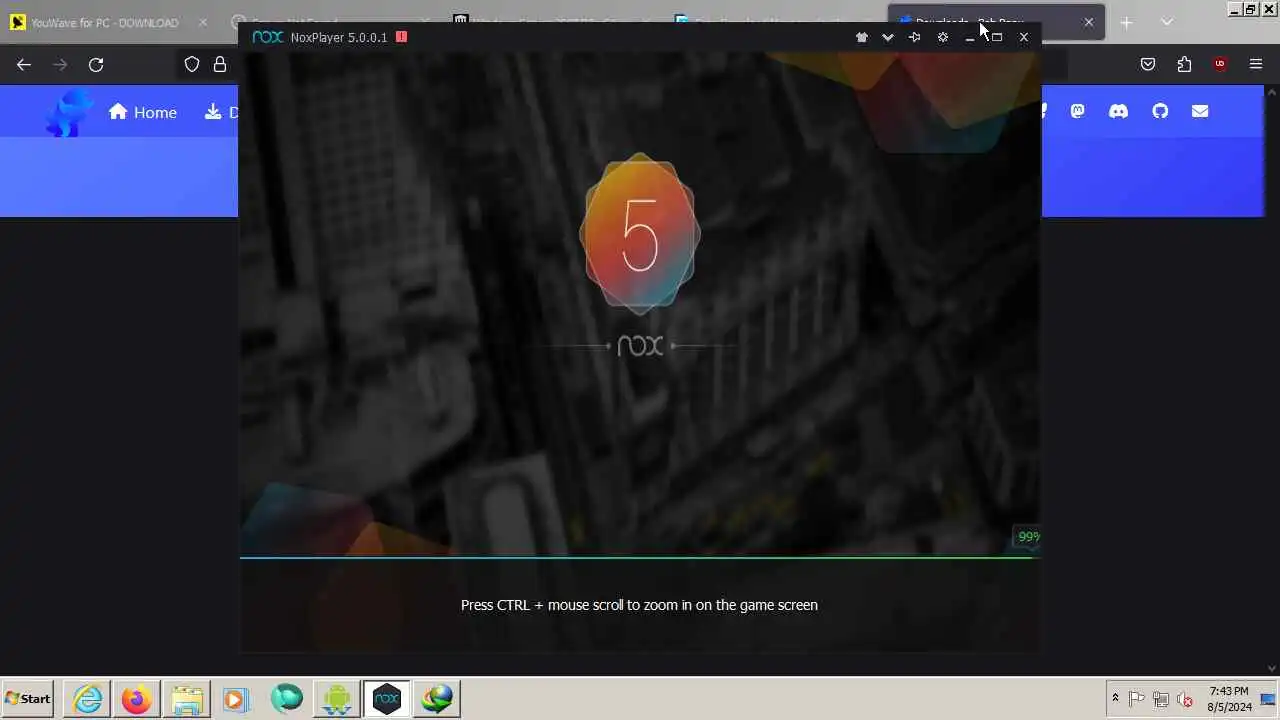Go forward in Firefox
The height and width of the screenshot is (720, 1280).
(60, 64)
